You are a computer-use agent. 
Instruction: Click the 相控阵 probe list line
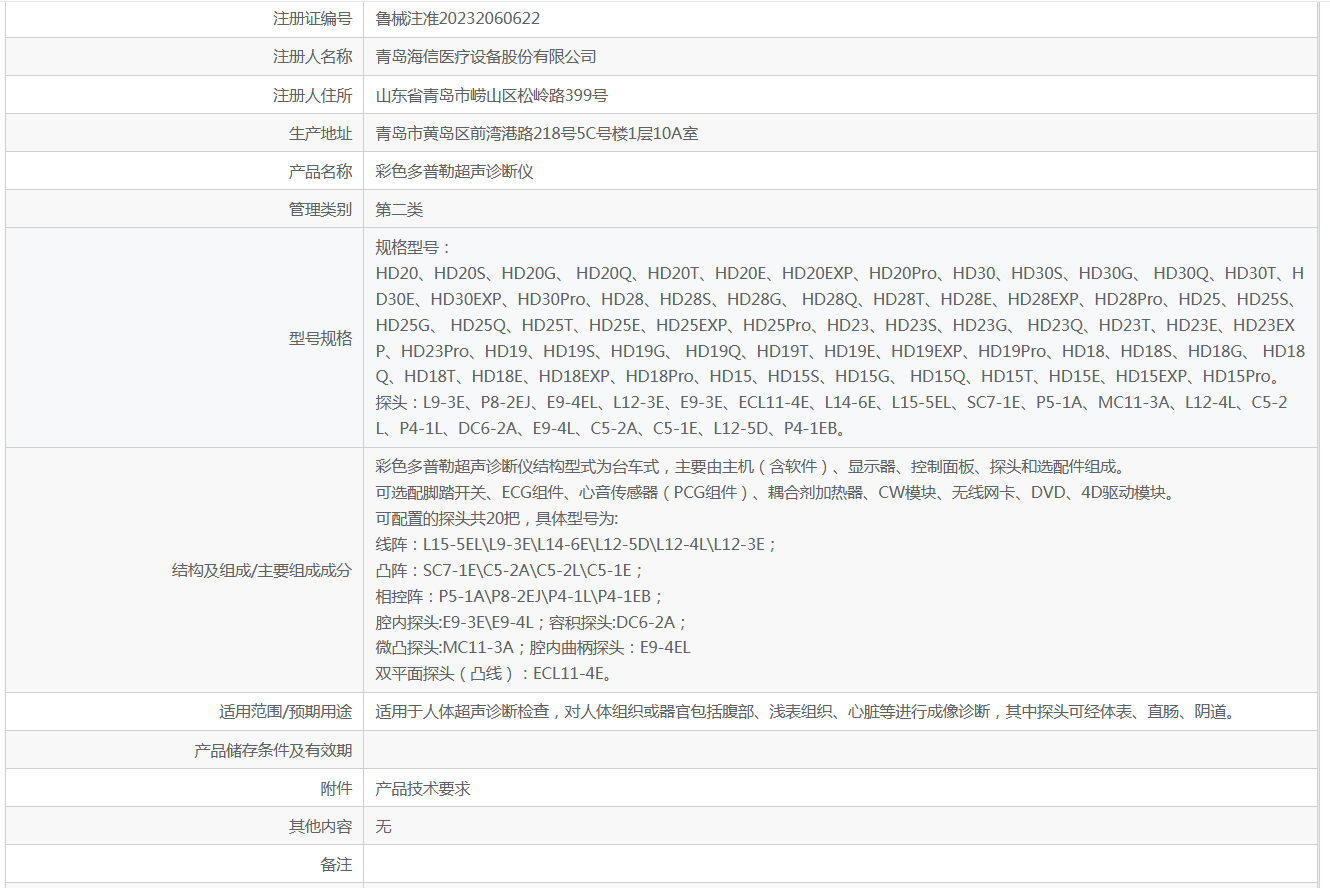[x=519, y=596]
